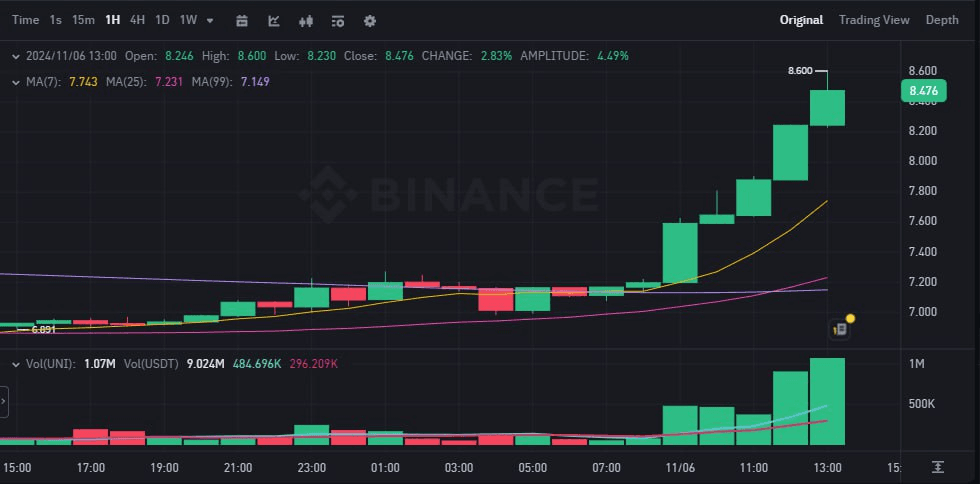The height and width of the screenshot is (484, 980).
Task: Switch to the 15m interval
Action: [83, 20]
